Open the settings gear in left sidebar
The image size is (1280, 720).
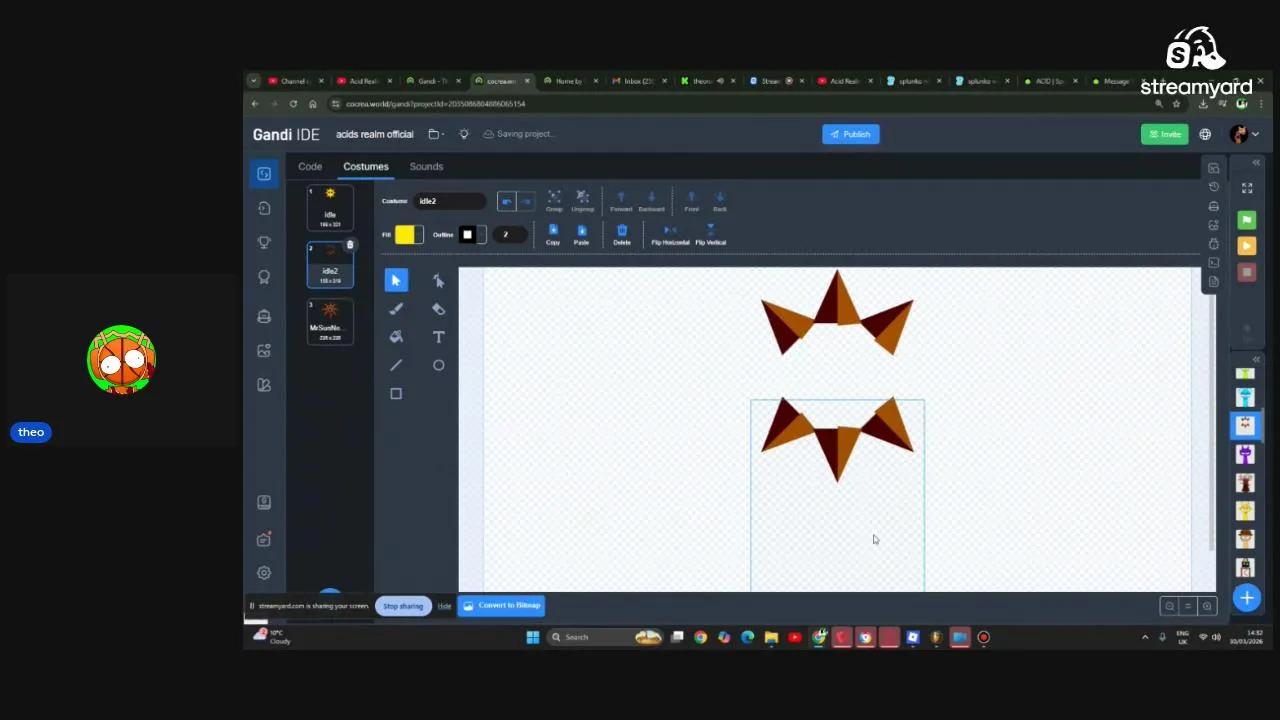[x=264, y=573]
